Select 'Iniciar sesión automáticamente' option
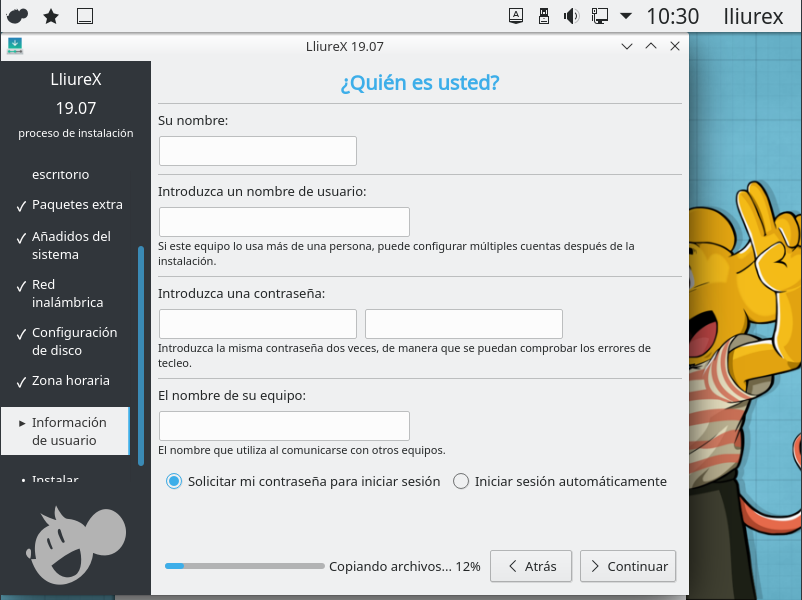The image size is (802, 600). (x=461, y=481)
